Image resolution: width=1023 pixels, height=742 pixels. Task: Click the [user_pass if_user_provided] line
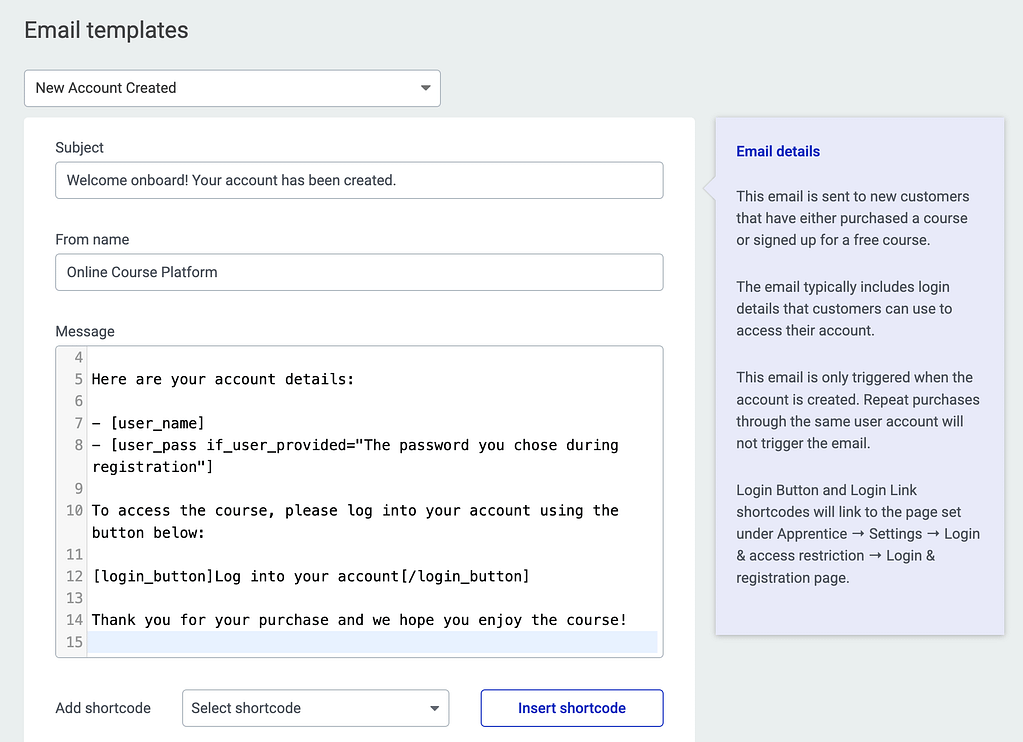tap(355, 456)
